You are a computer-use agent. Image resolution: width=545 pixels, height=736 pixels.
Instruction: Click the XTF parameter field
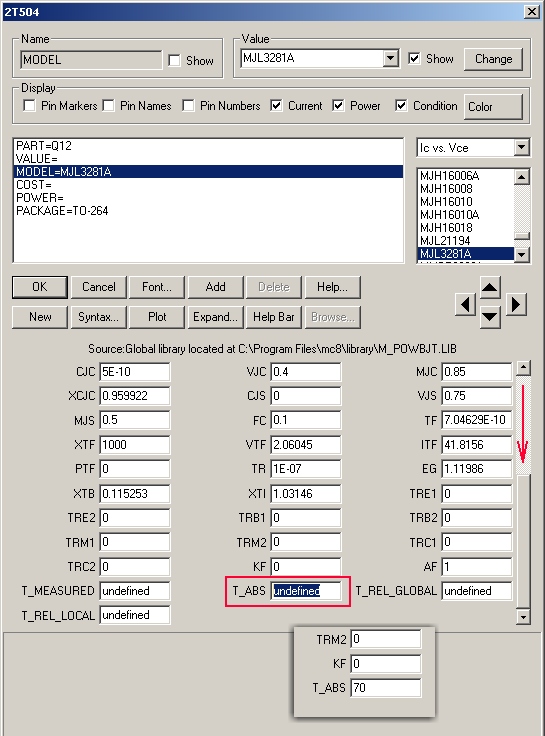point(135,445)
